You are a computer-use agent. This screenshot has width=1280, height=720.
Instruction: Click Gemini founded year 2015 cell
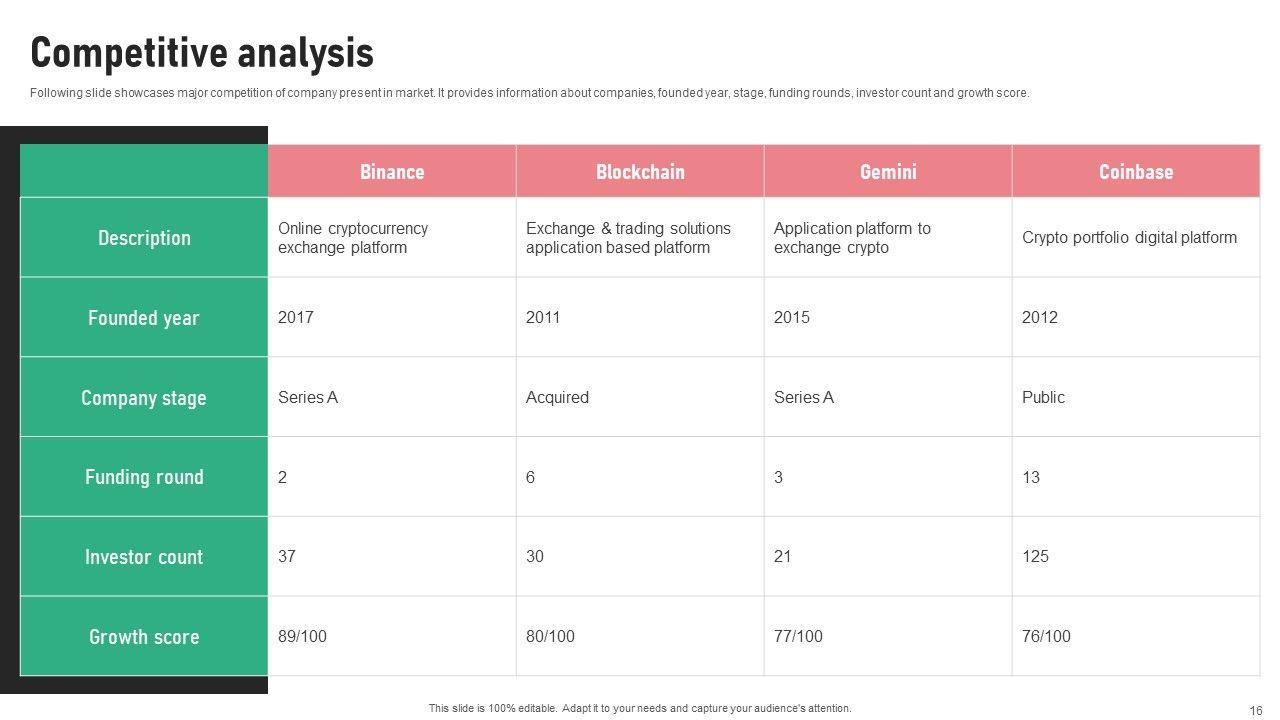(792, 317)
